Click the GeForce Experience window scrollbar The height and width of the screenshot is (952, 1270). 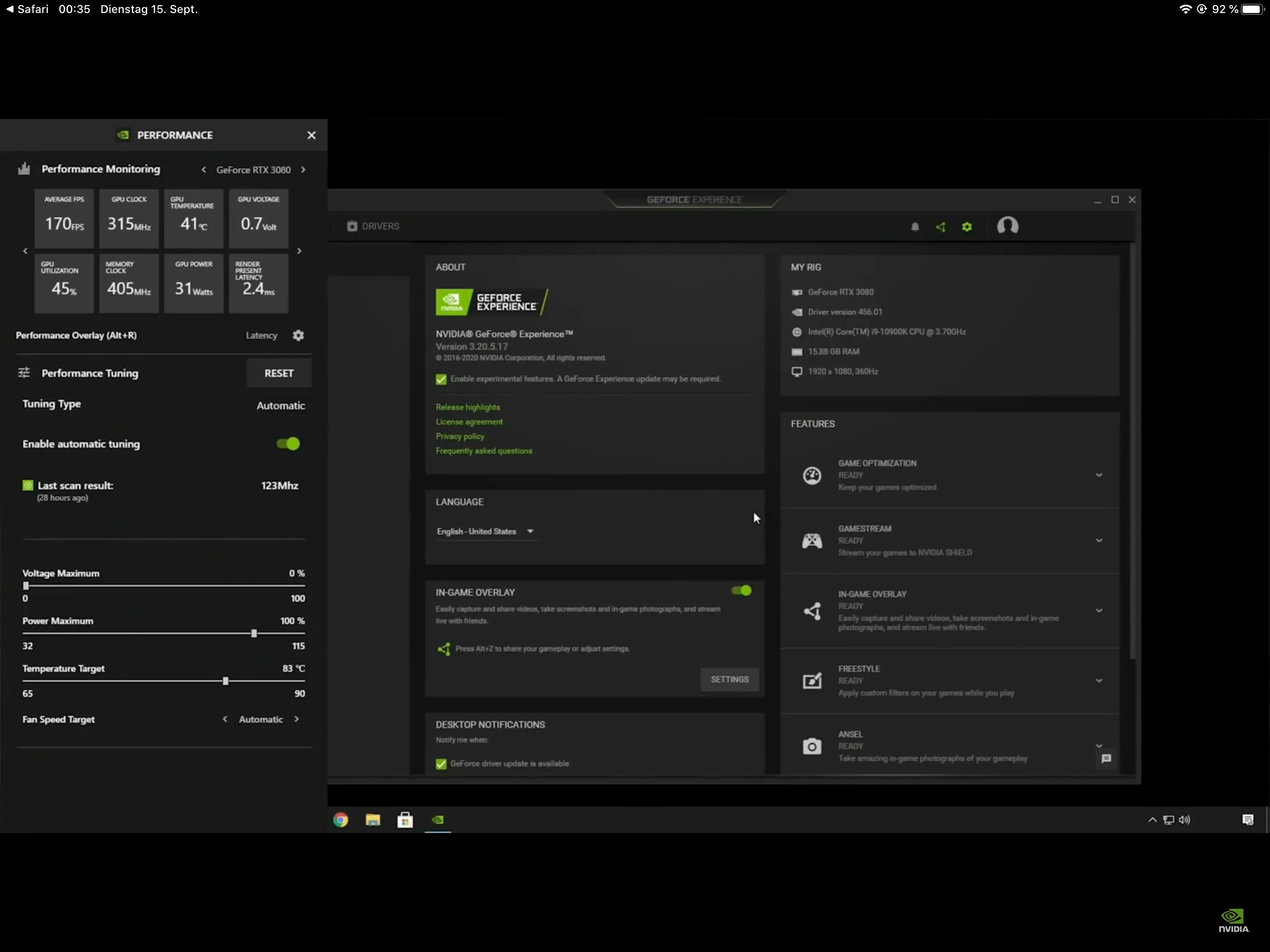(x=1132, y=451)
